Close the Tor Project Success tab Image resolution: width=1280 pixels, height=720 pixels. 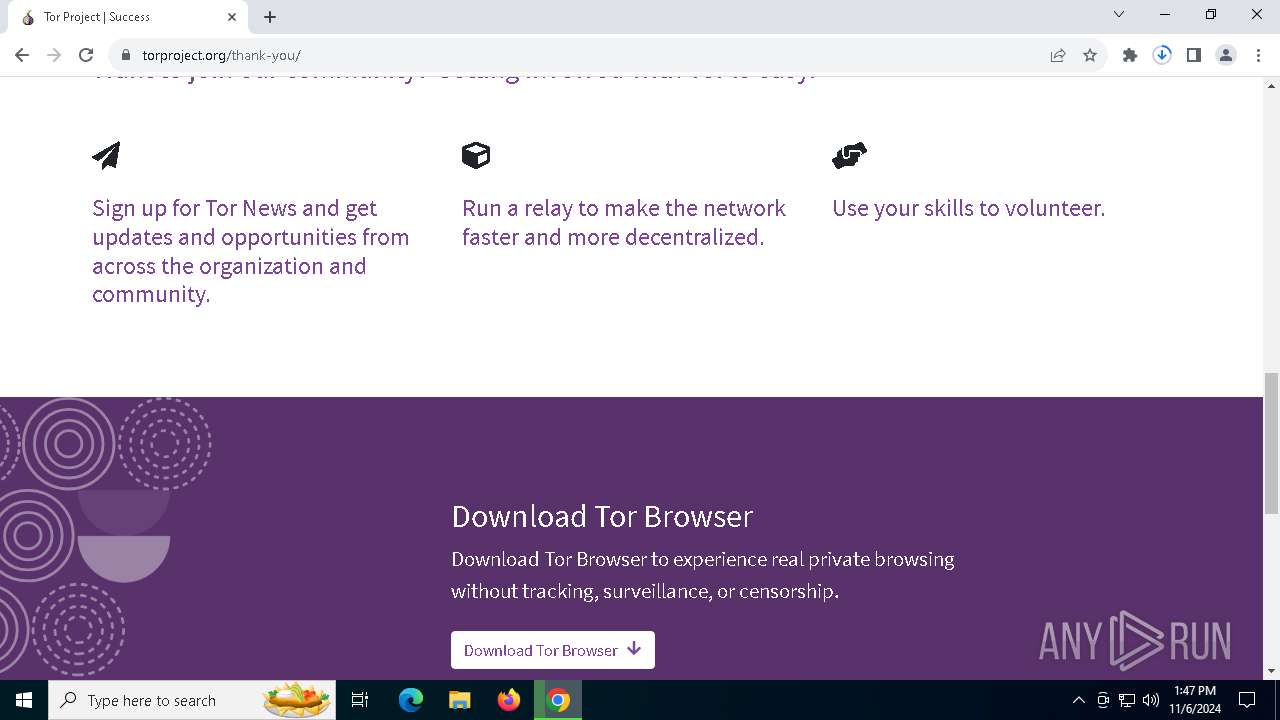point(232,17)
